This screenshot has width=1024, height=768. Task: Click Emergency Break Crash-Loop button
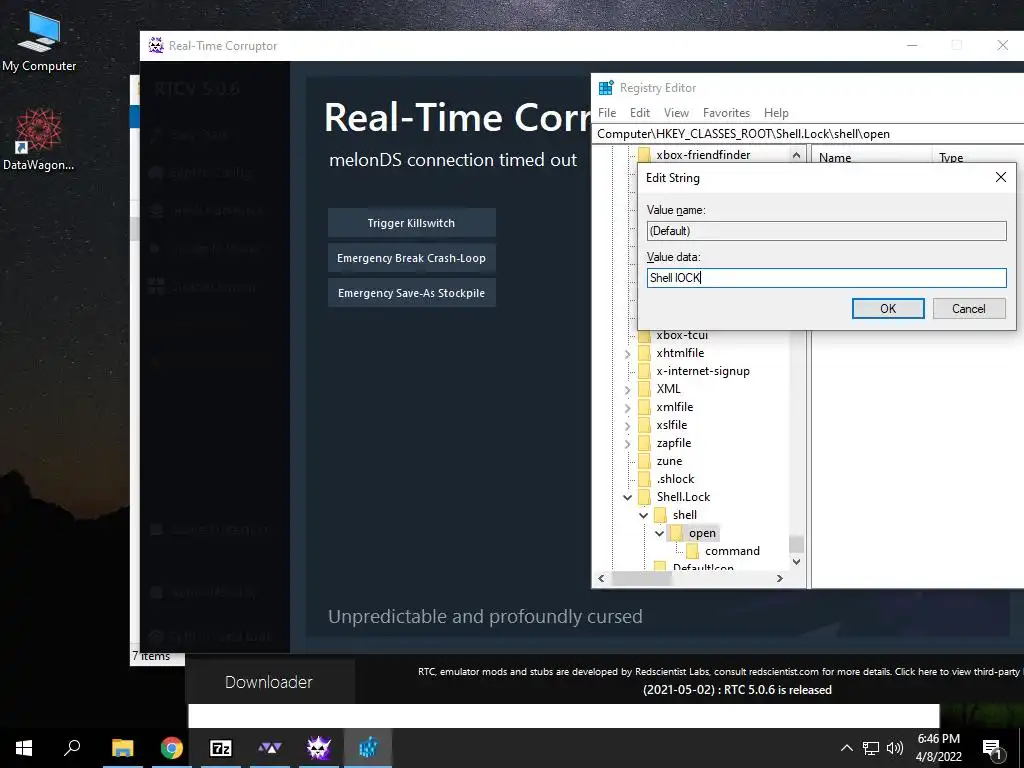[411, 258]
